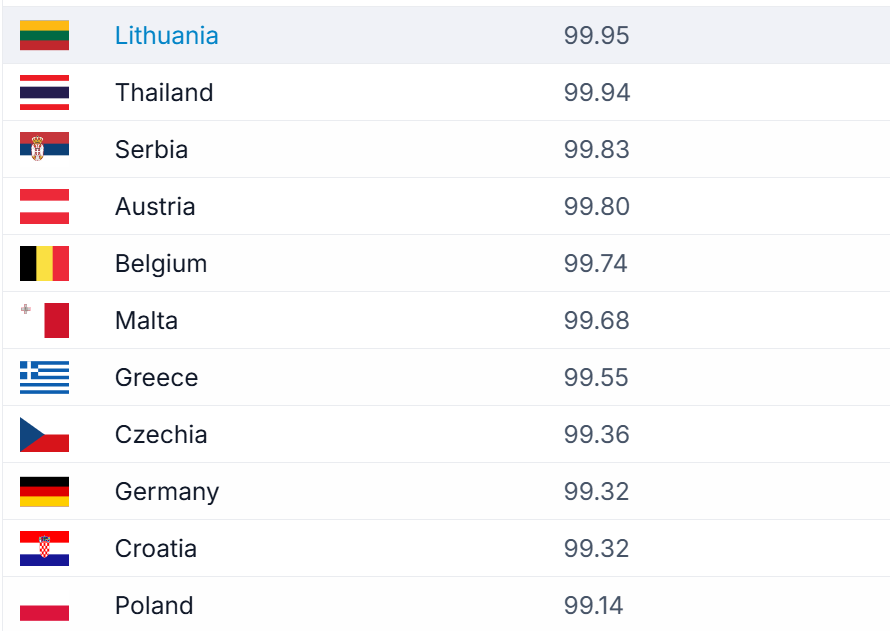
Task: Click the Malta flag icon
Action: click(x=44, y=320)
